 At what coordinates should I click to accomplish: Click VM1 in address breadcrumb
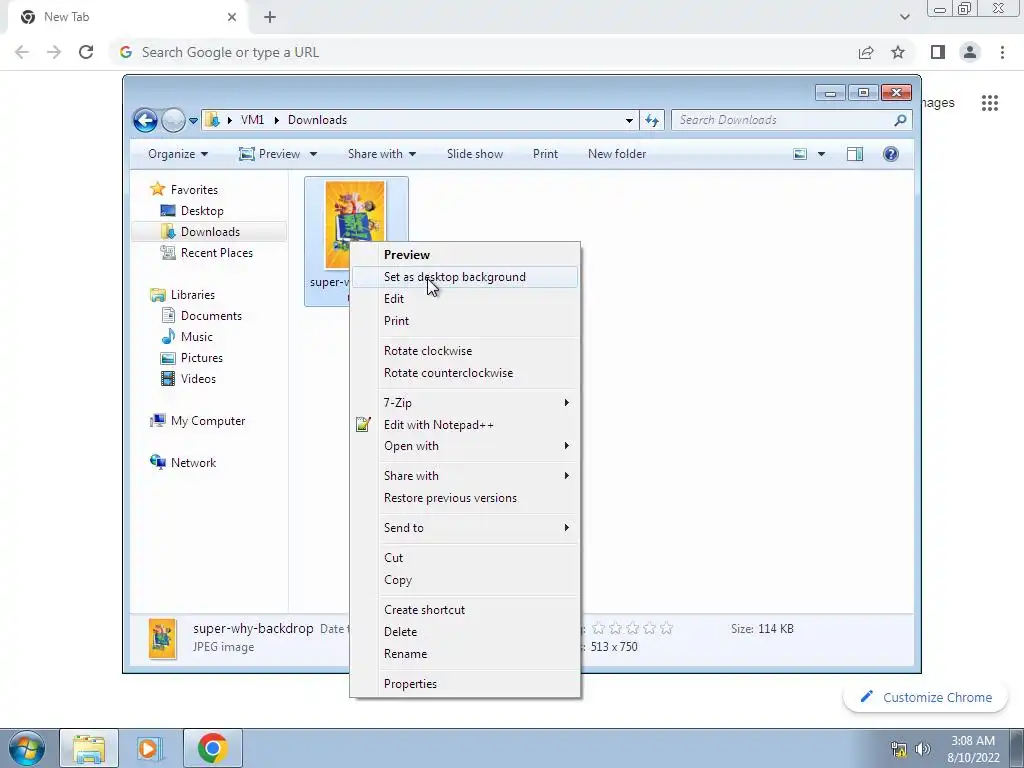pyautogui.click(x=252, y=120)
